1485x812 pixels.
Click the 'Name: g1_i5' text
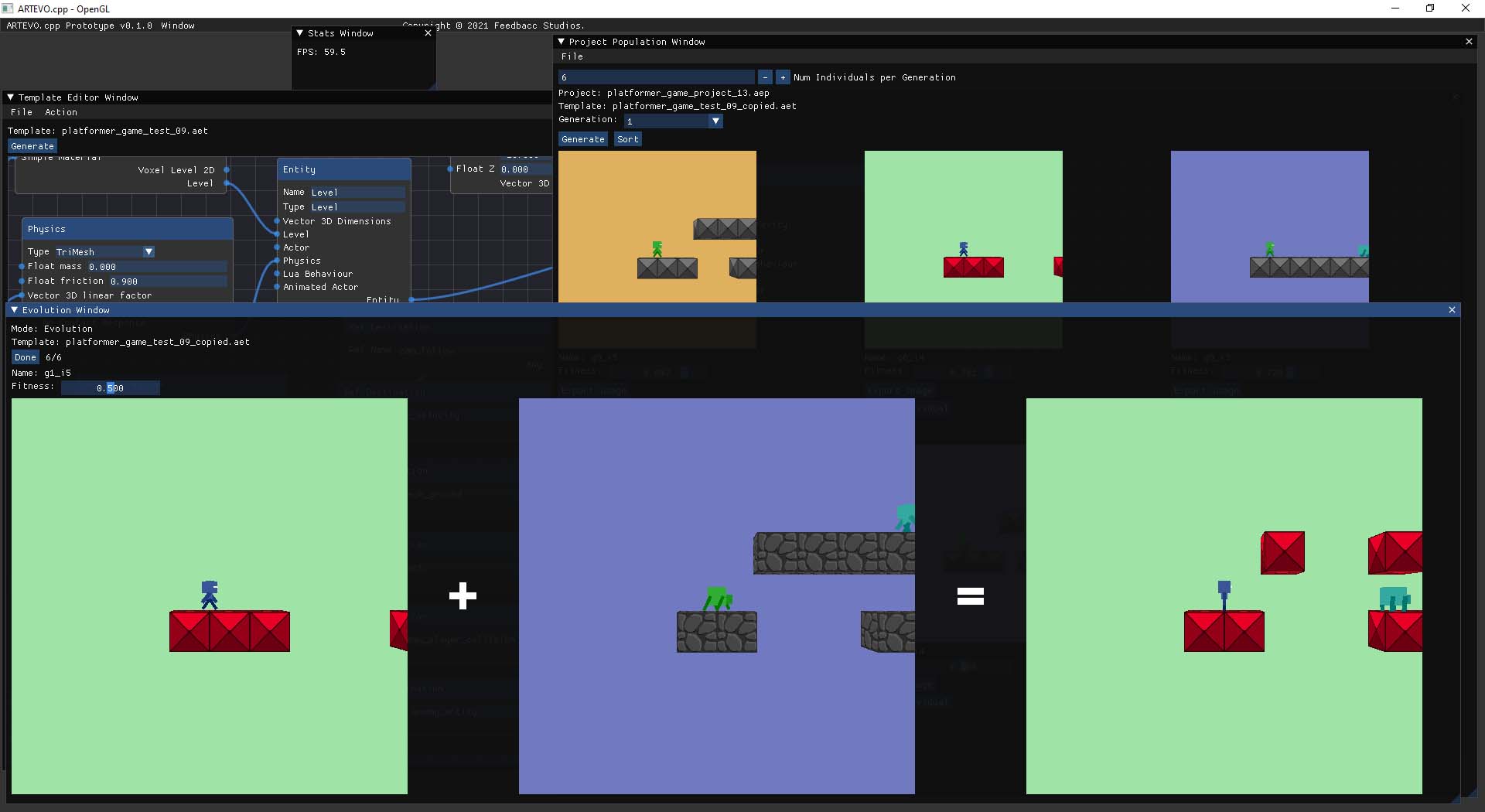click(41, 373)
